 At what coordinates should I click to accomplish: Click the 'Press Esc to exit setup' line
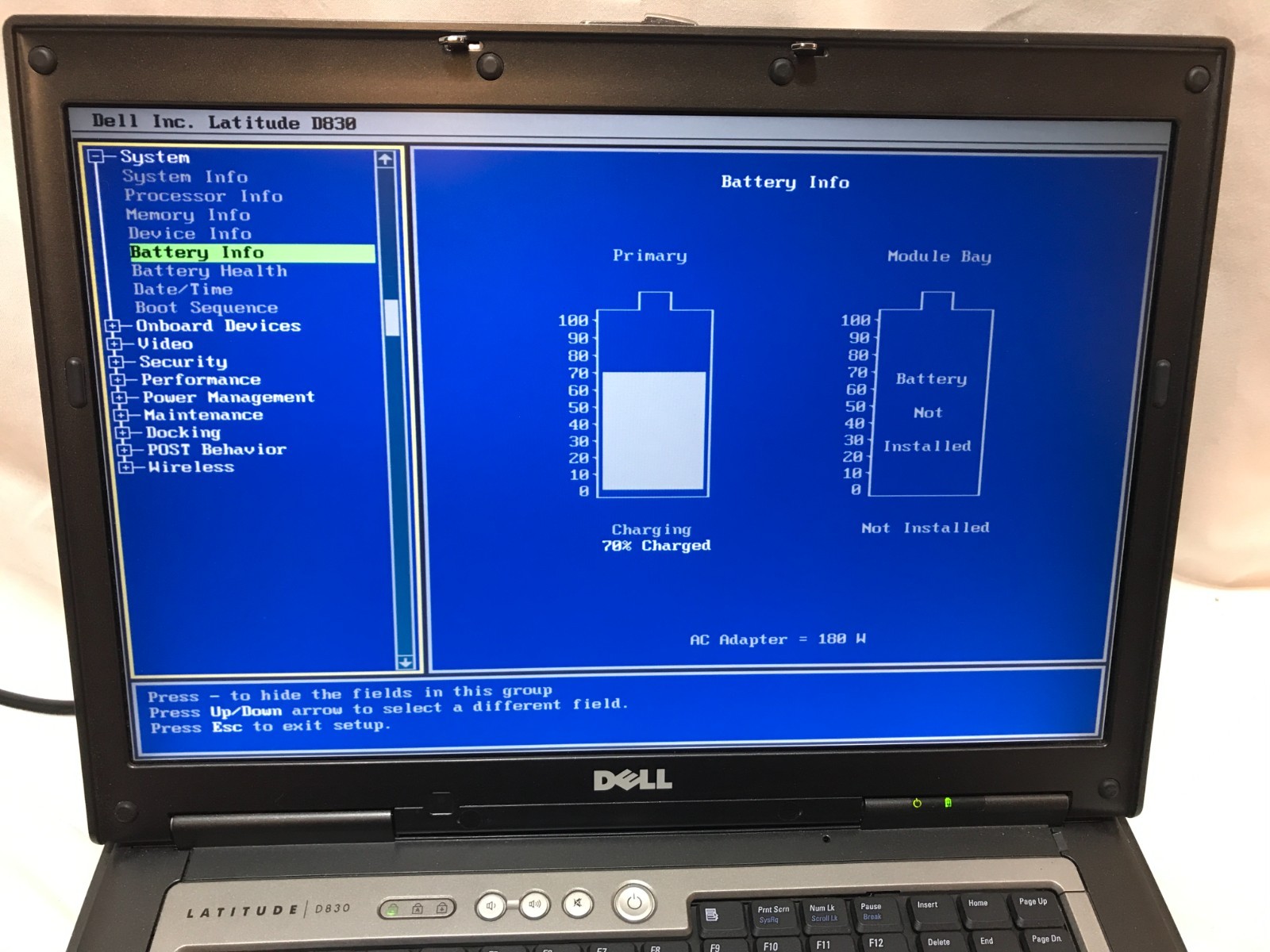270,727
